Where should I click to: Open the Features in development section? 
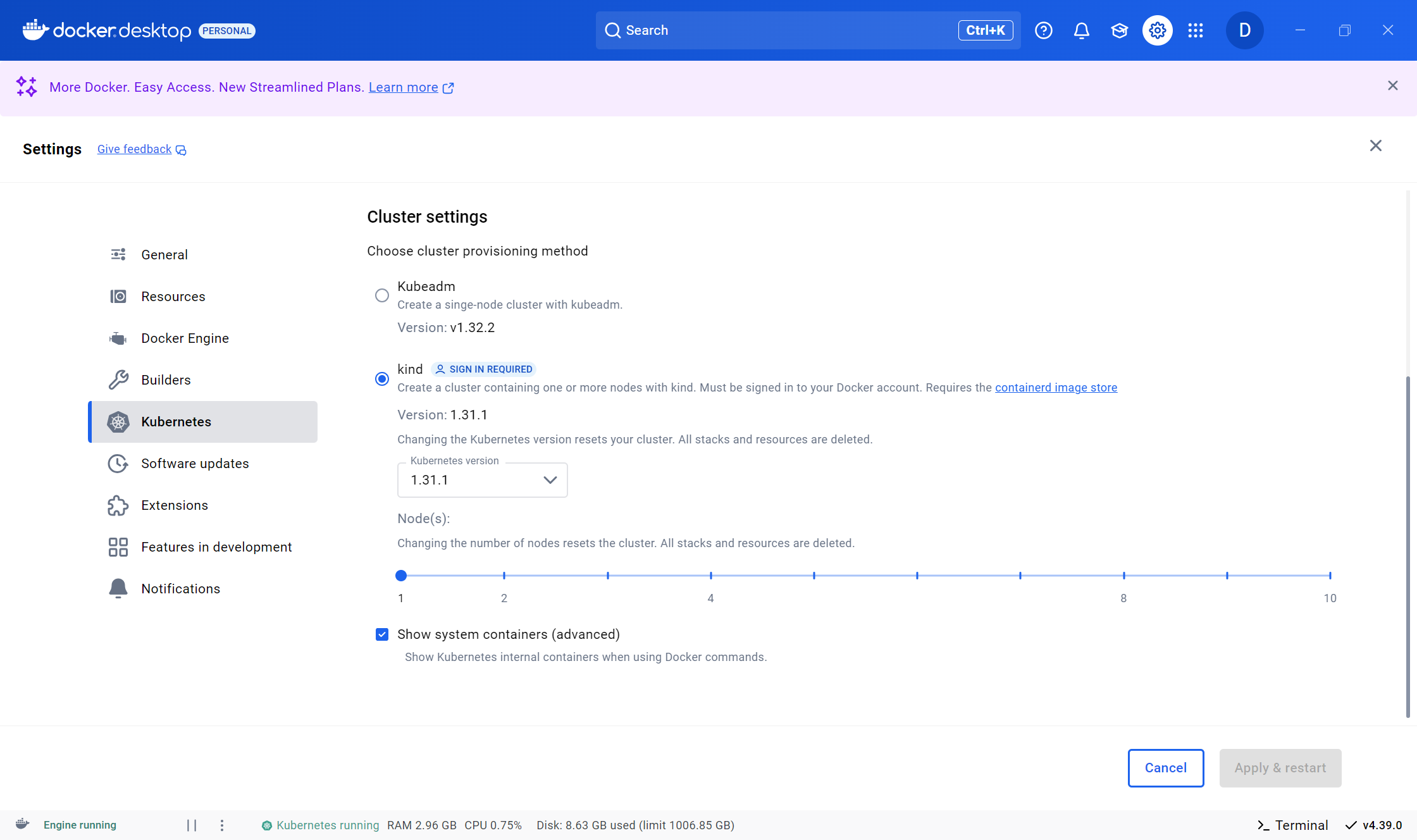tap(203, 547)
